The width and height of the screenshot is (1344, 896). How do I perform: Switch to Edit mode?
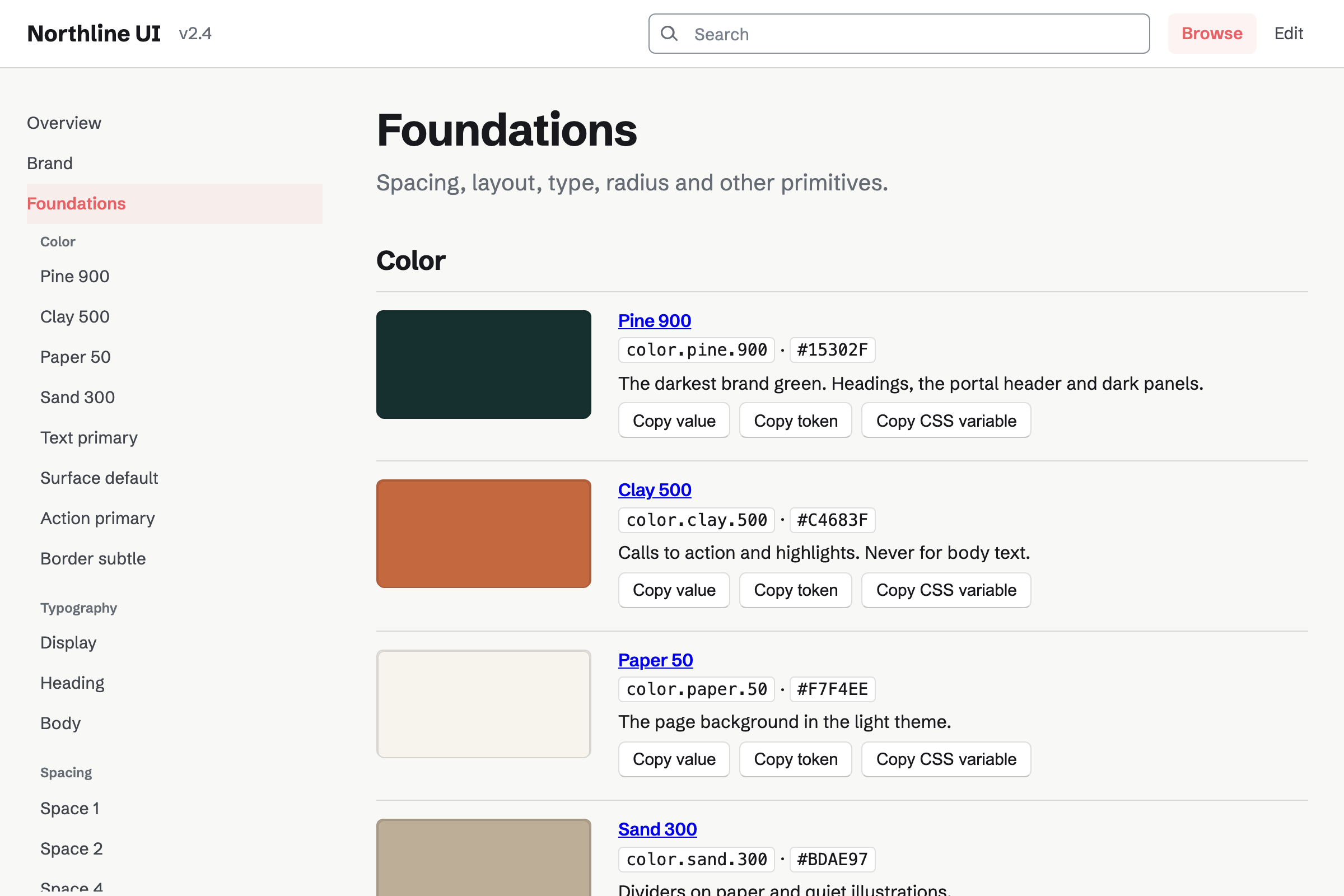coord(1288,34)
